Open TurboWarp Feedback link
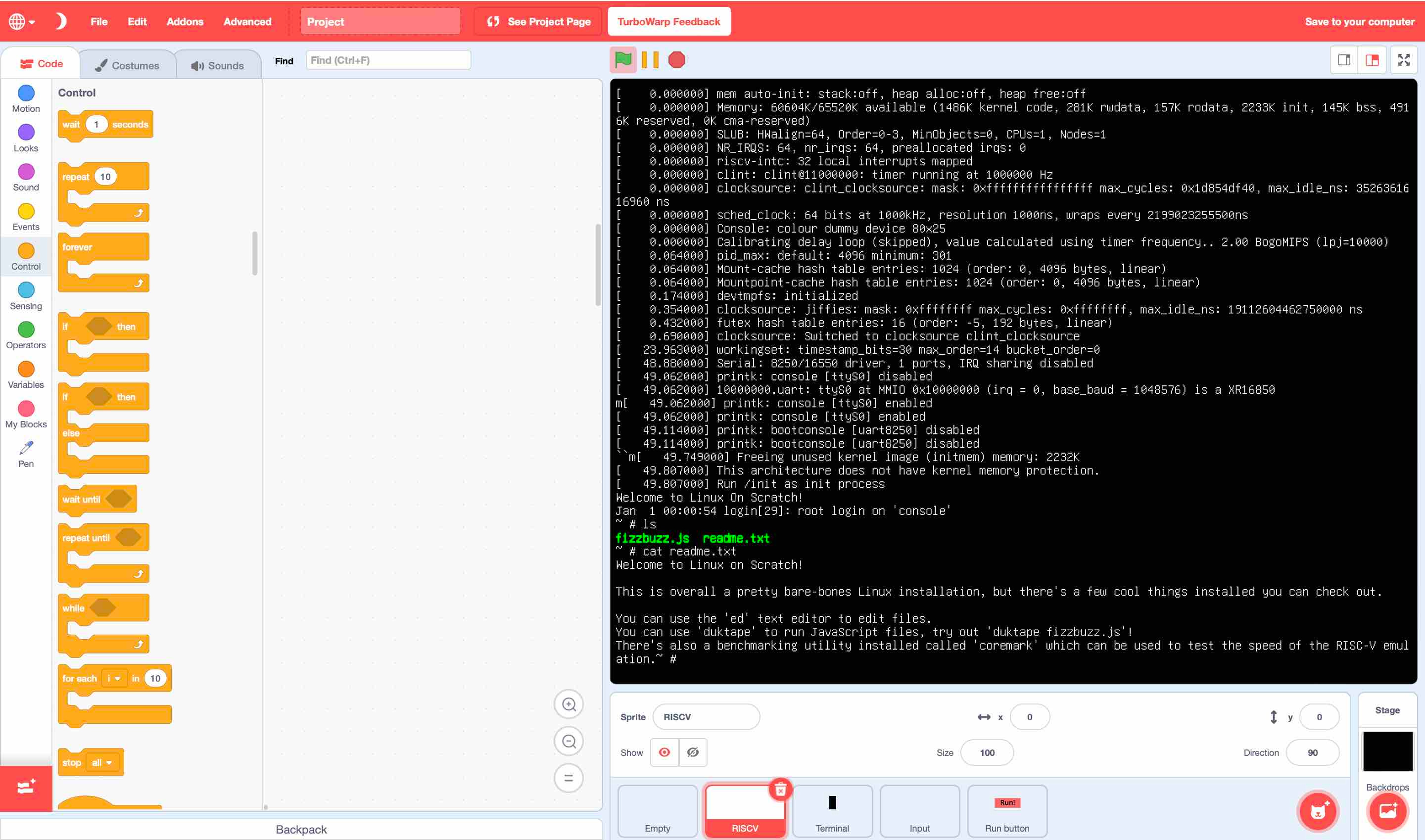 (668, 21)
